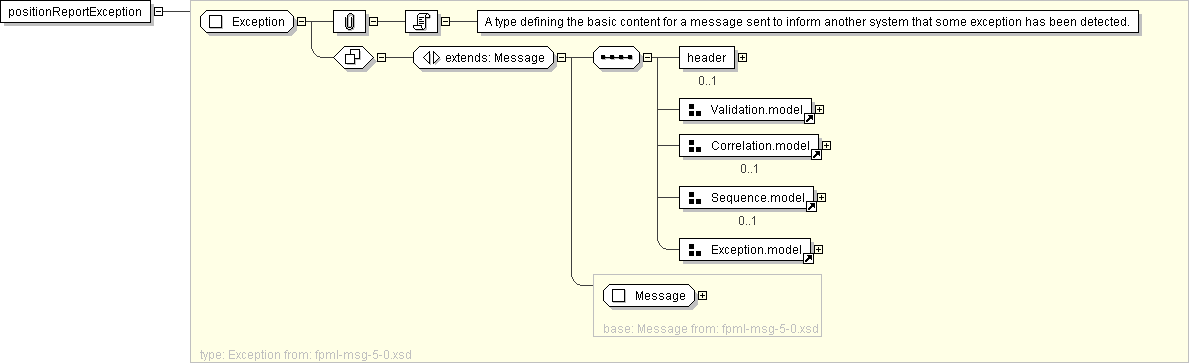The height and width of the screenshot is (364, 1190).
Task: Click the Exception description annotation text
Action: (x=807, y=22)
